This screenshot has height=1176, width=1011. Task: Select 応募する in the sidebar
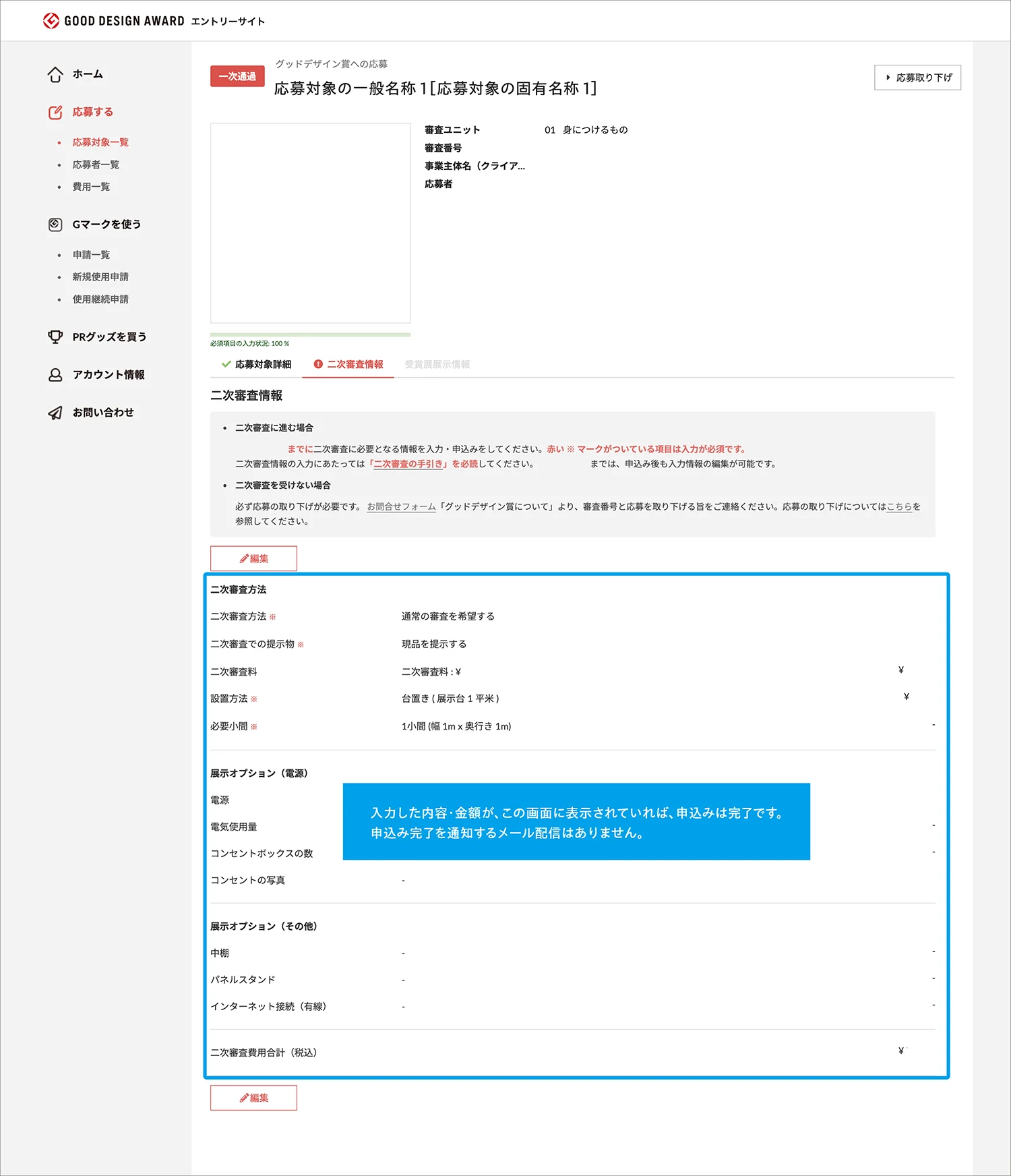[93, 112]
